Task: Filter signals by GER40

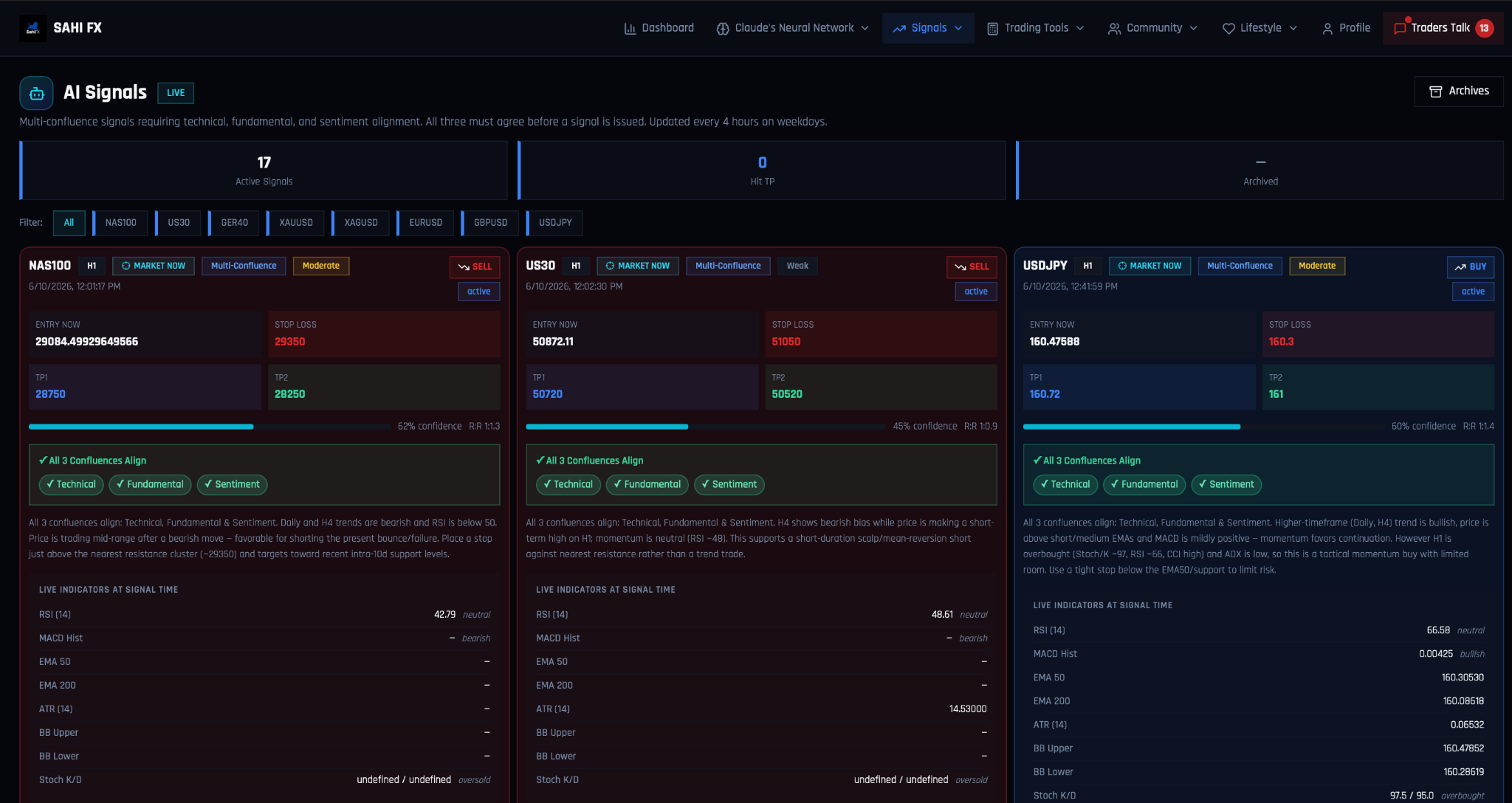Action: click(234, 223)
